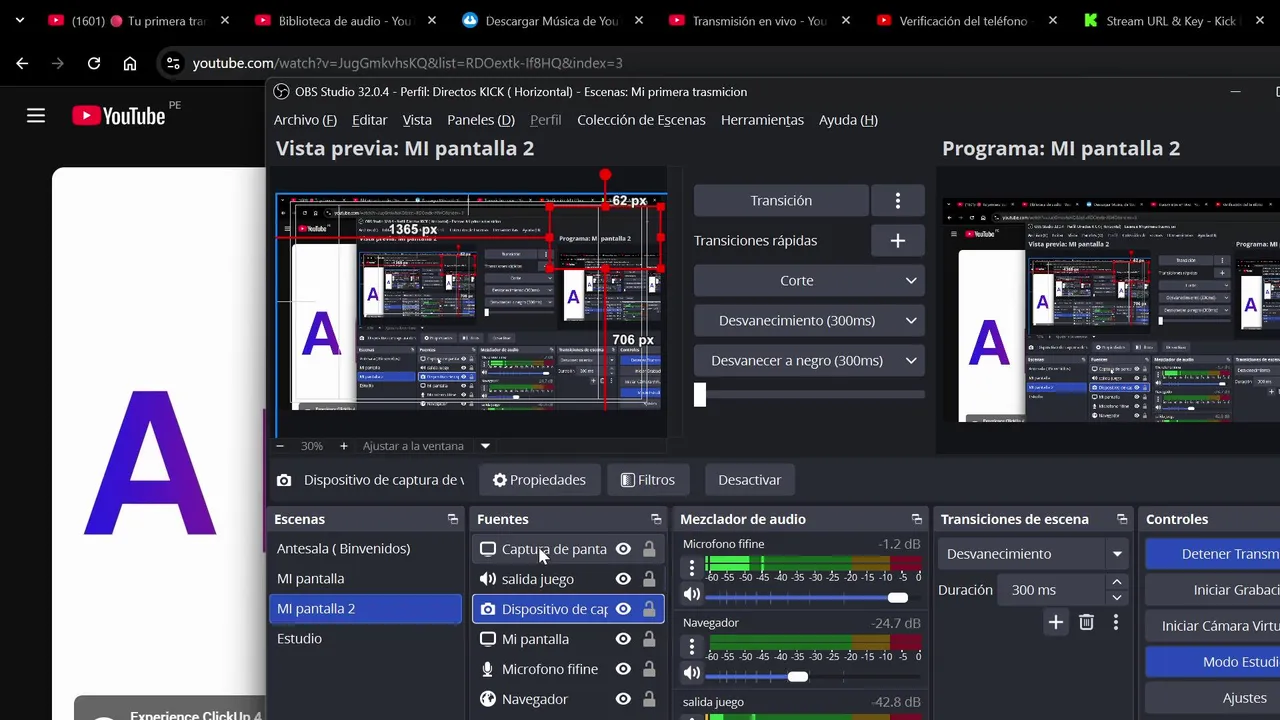Toggle lock on Mi pantalla source
This screenshot has width=1280, height=720.
tap(649, 639)
